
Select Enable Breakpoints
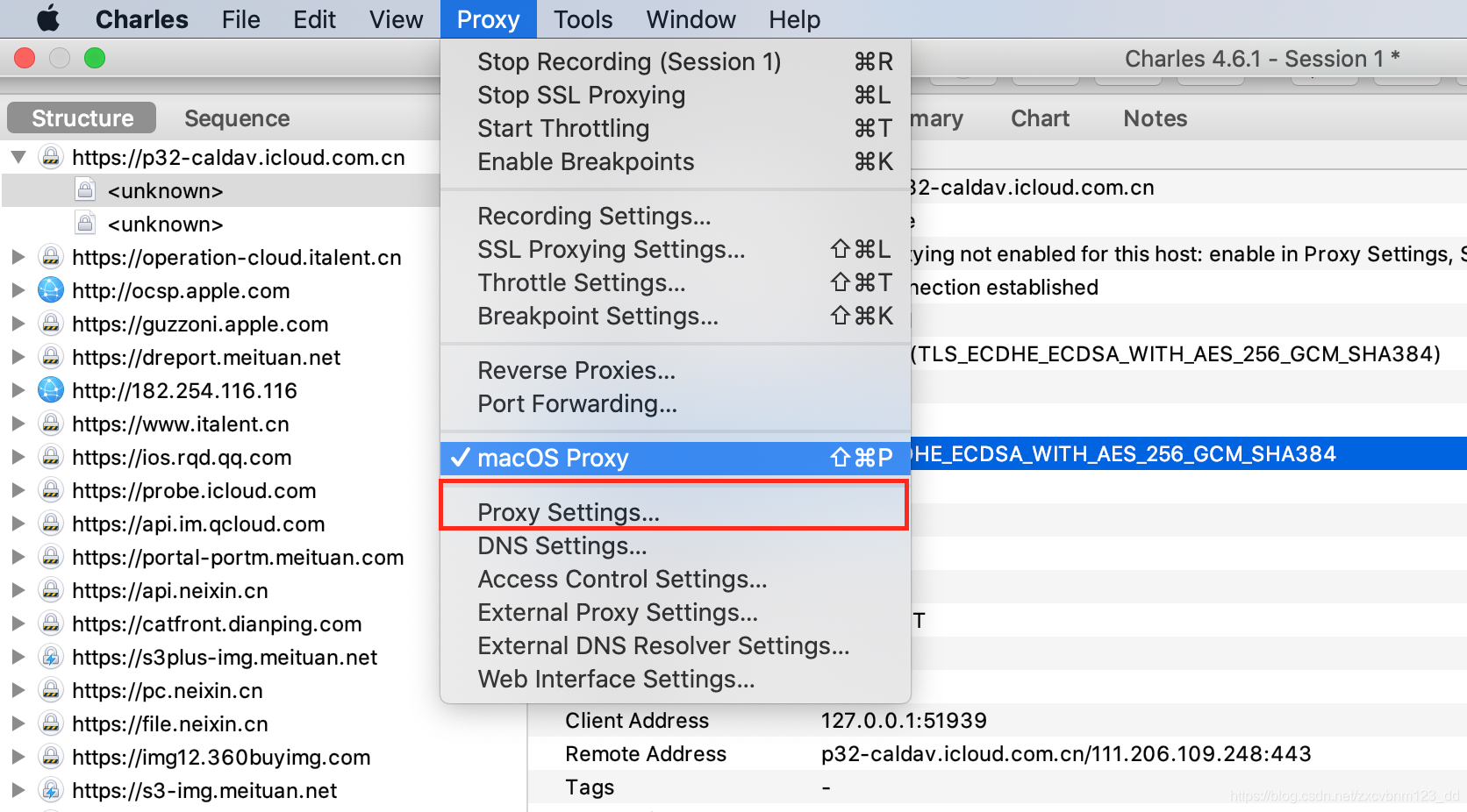point(675,161)
